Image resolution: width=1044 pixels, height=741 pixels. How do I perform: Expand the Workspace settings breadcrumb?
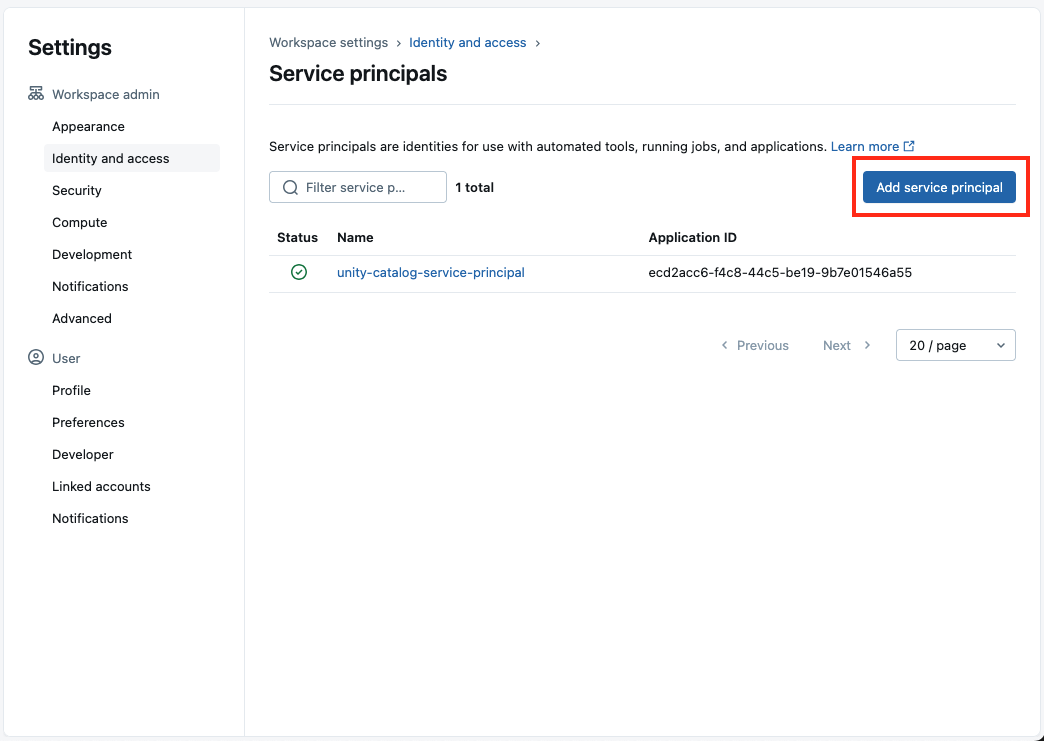[x=328, y=42]
